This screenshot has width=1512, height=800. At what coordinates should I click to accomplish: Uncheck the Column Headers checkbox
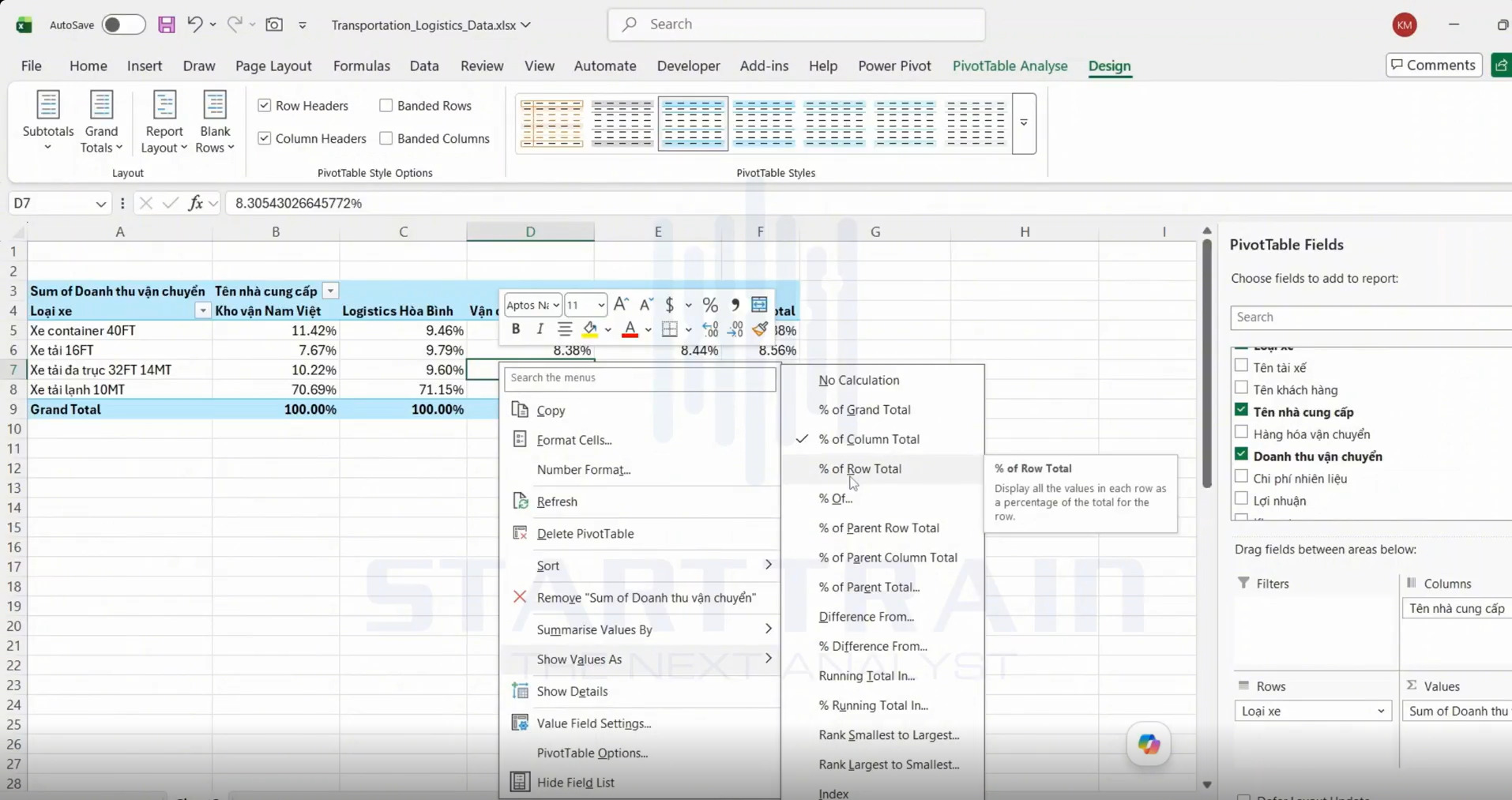point(265,138)
